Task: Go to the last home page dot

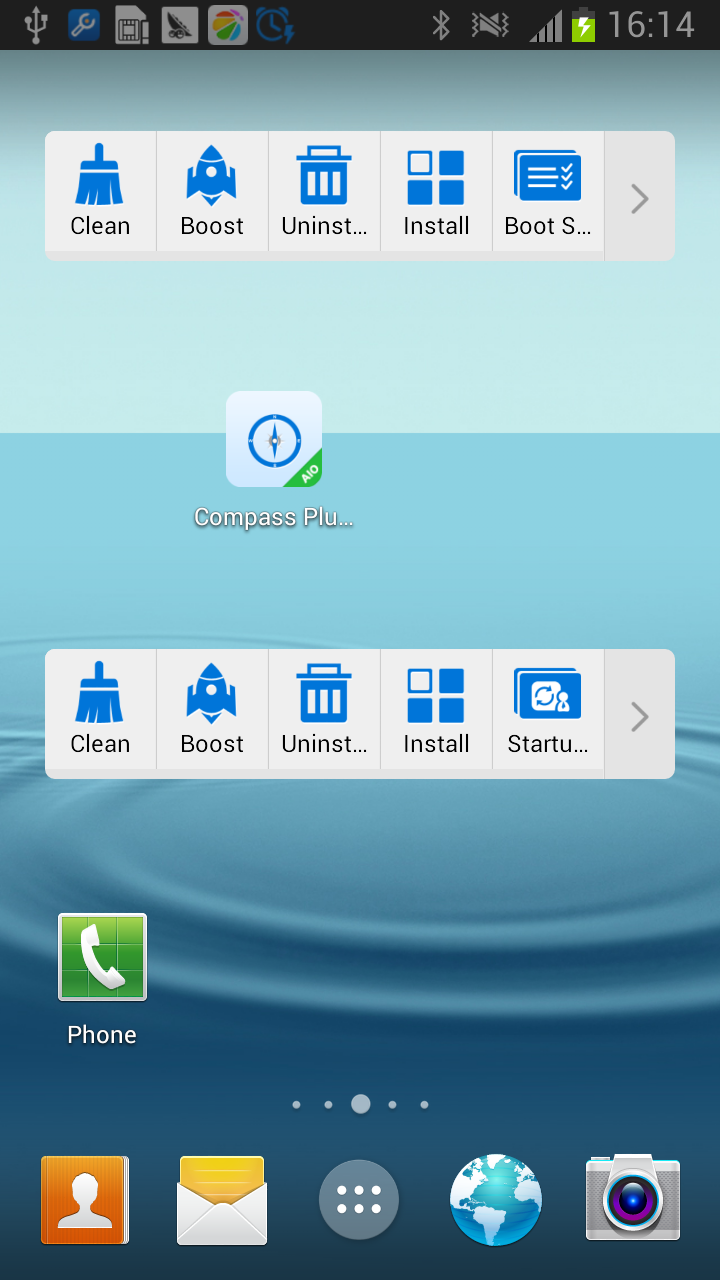Action: click(x=424, y=1105)
